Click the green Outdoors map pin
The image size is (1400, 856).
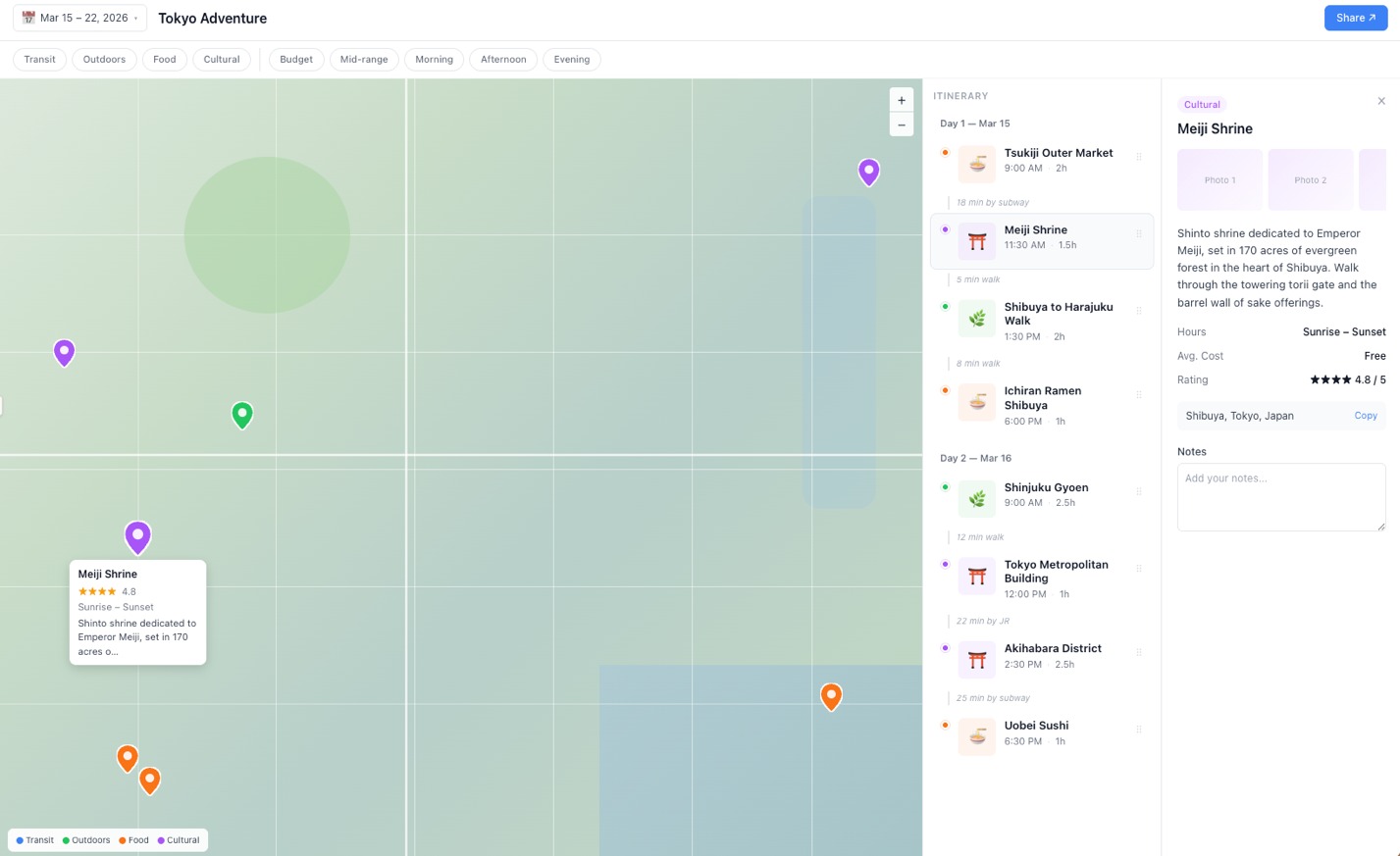coord(242,414)
